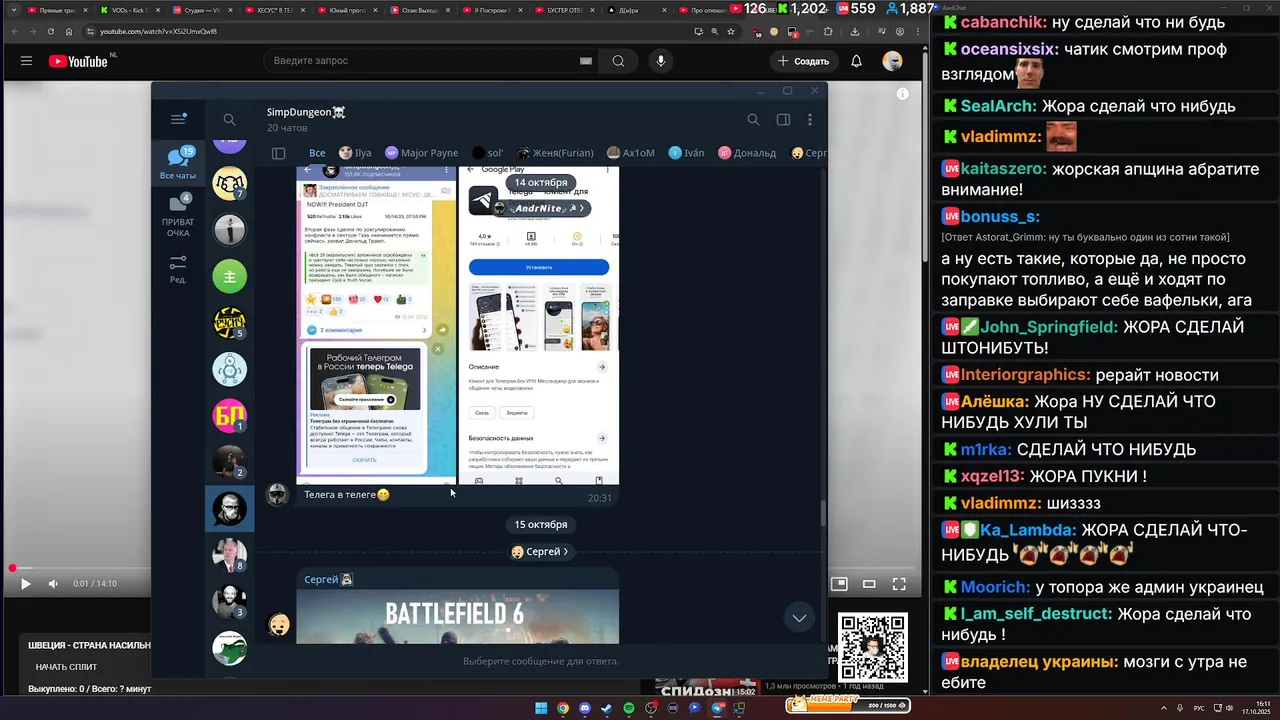The width and height of the screenshot is (1280, 720).
Task: Expand the AndrNite topic chip
Action: [540, 208]
